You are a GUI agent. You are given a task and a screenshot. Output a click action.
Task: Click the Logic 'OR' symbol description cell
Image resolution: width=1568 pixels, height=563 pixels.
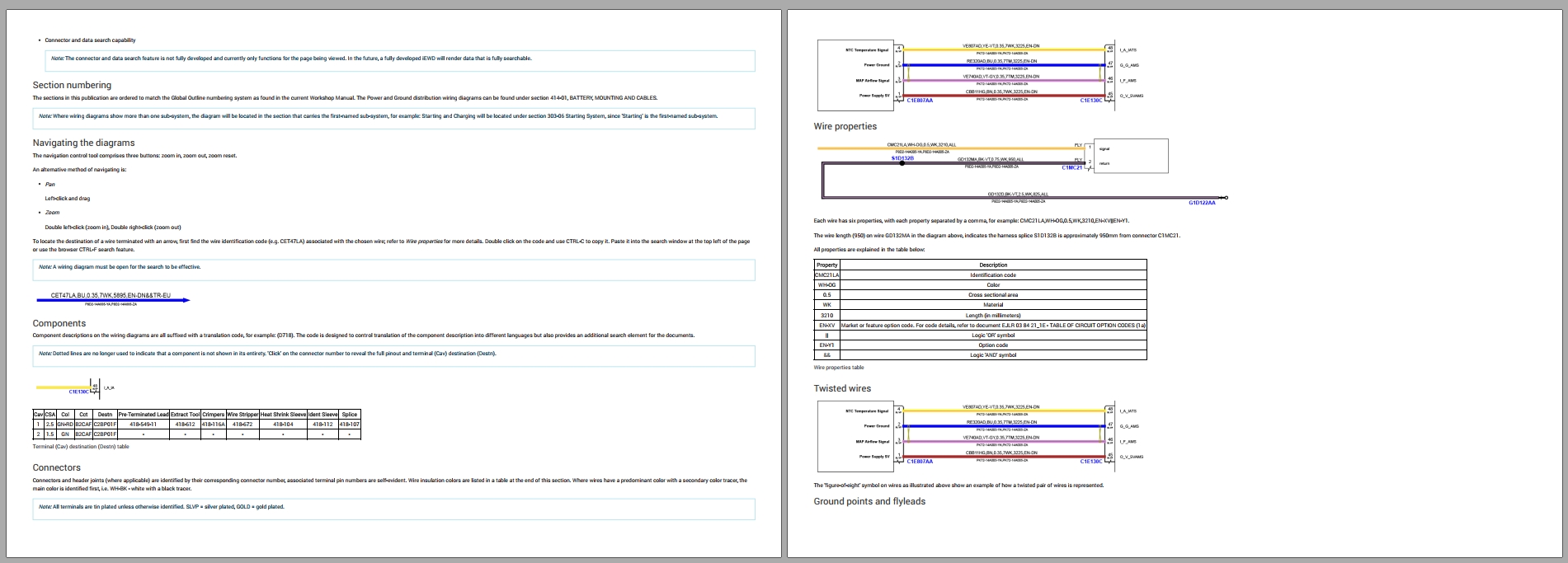pyautogui.click(x=993, y=335)
